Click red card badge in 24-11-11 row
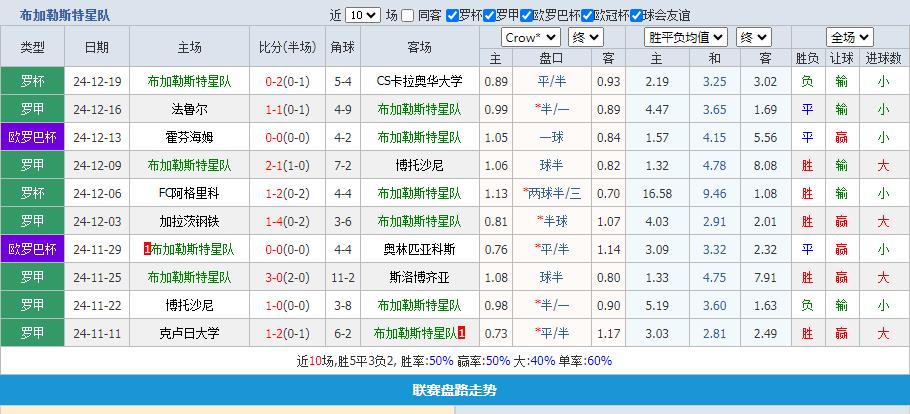 (x=461, y=332)
